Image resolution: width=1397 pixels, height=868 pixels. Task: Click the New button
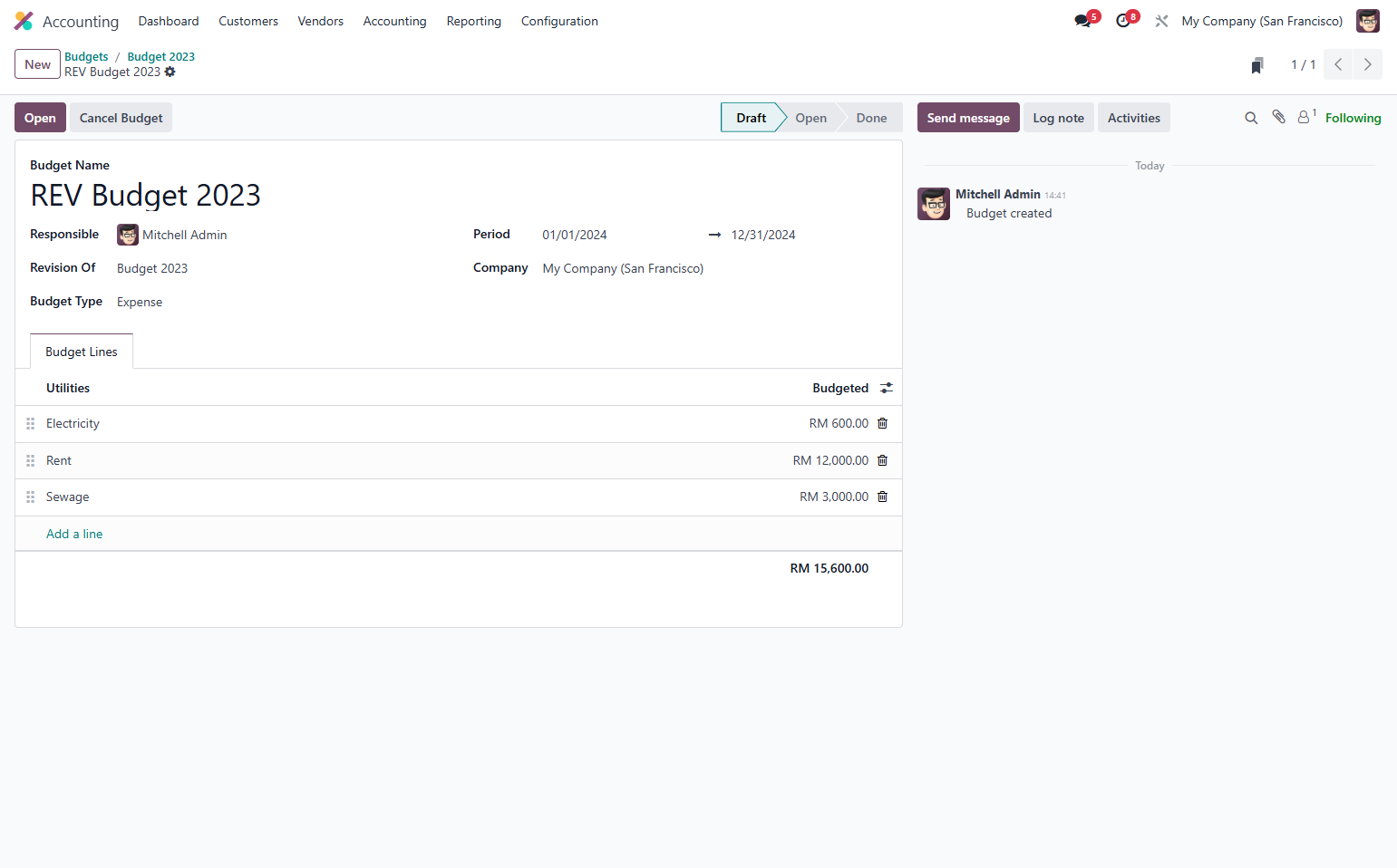coord(38,64)
